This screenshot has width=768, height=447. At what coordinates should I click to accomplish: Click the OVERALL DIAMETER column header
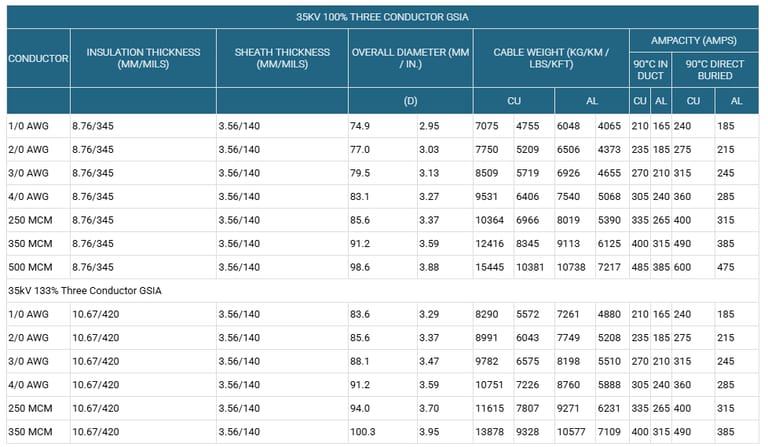(410, 58)
